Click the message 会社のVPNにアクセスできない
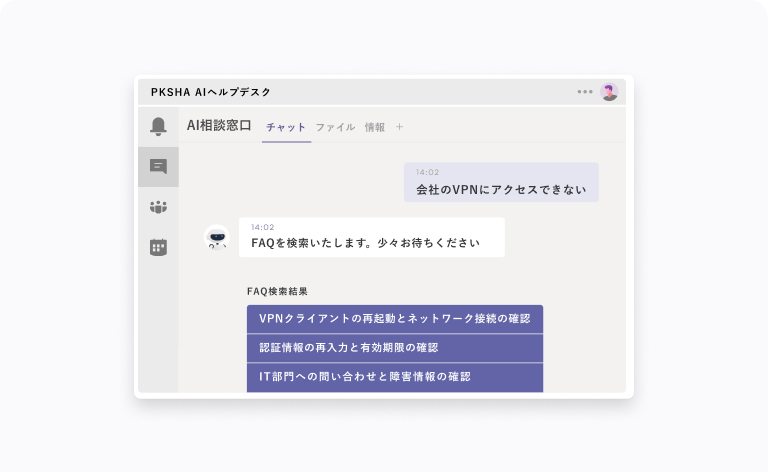 point(501,182)
